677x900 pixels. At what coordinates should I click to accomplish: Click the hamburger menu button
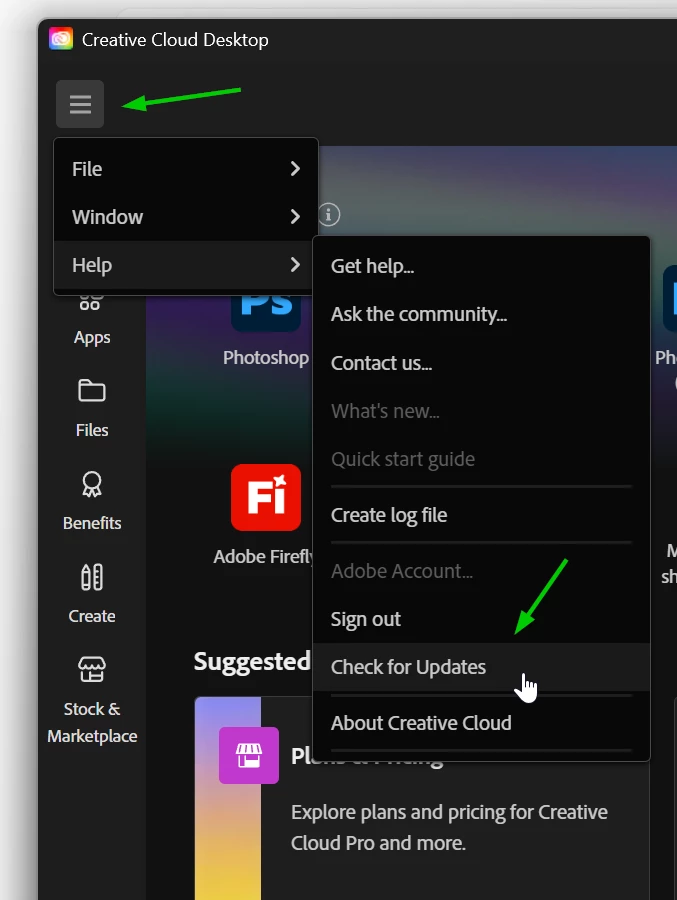[x=80, y=104]
